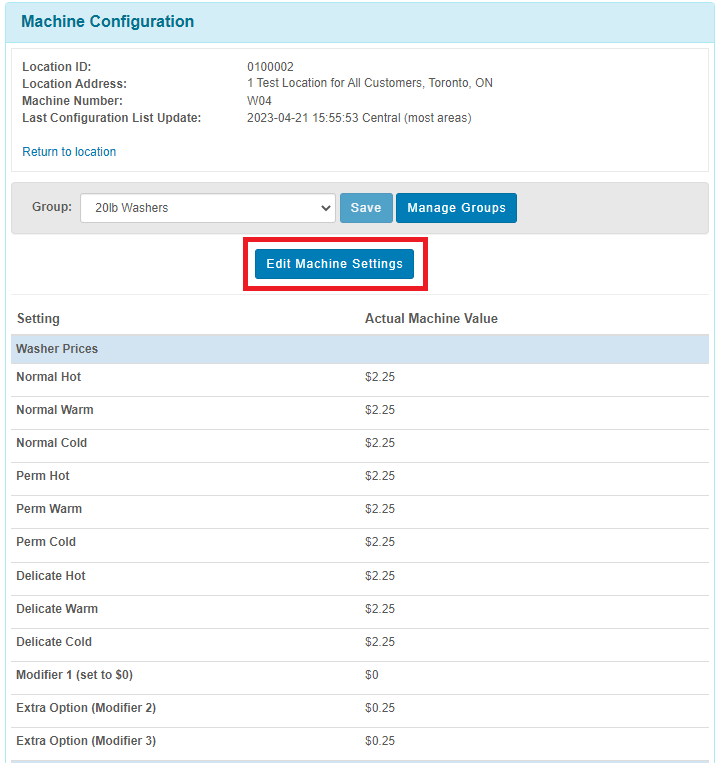Image resolution: width=719 pixels, height=765 pixels.
Task: Click the Group: field label
Action: (x=52, y=207)
